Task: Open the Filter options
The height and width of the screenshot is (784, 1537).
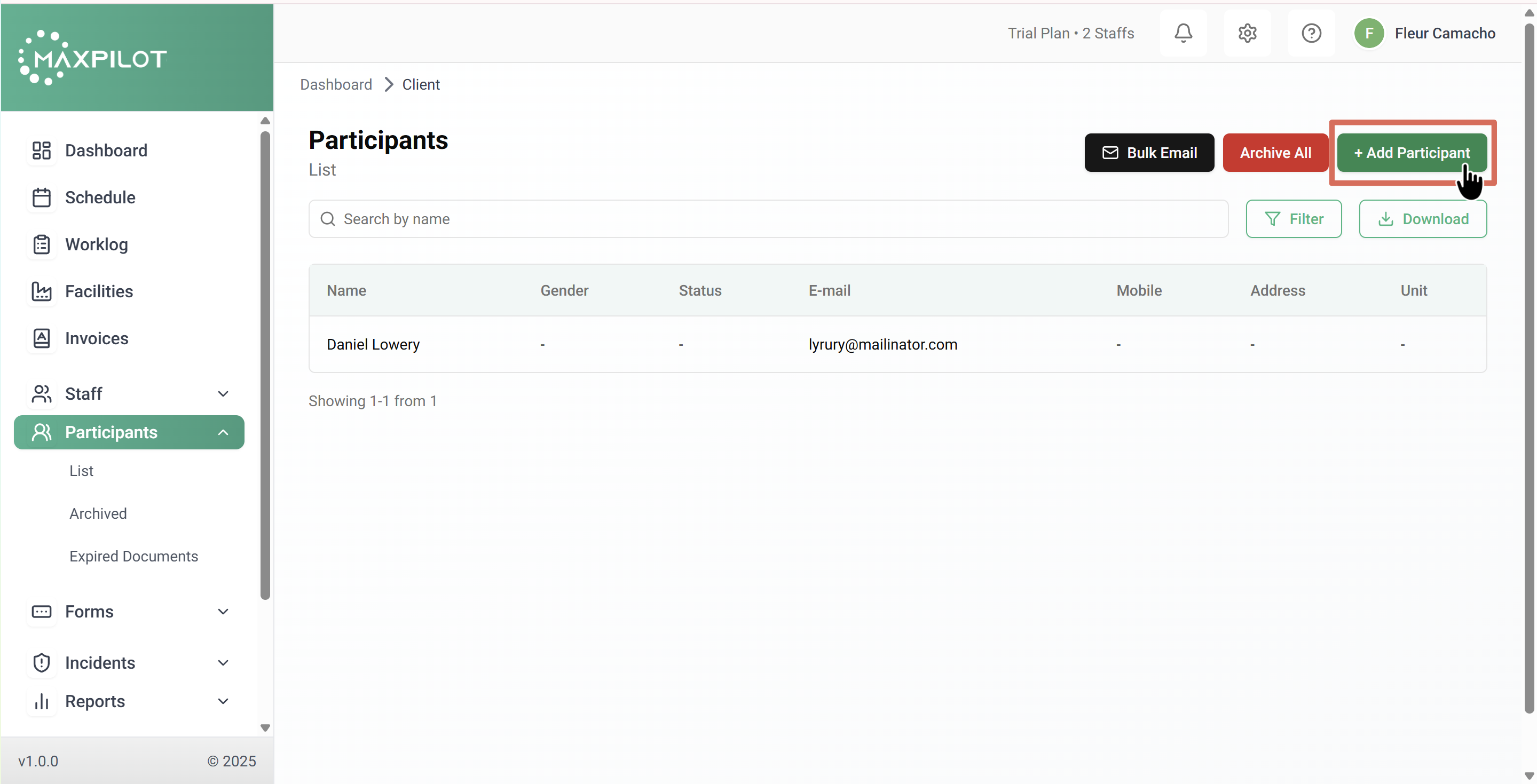Action: pyautogui.click(x=1293, y=219)
